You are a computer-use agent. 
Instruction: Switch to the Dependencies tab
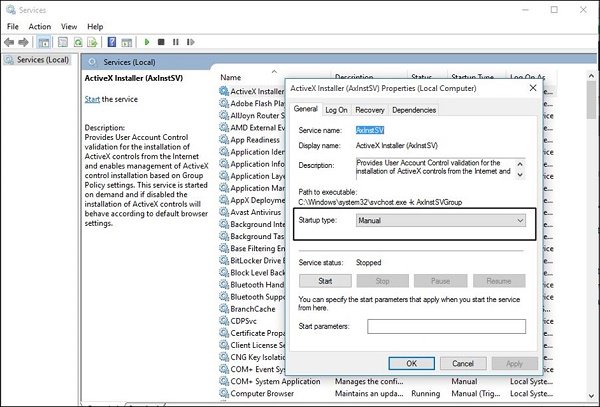(413, 110)
